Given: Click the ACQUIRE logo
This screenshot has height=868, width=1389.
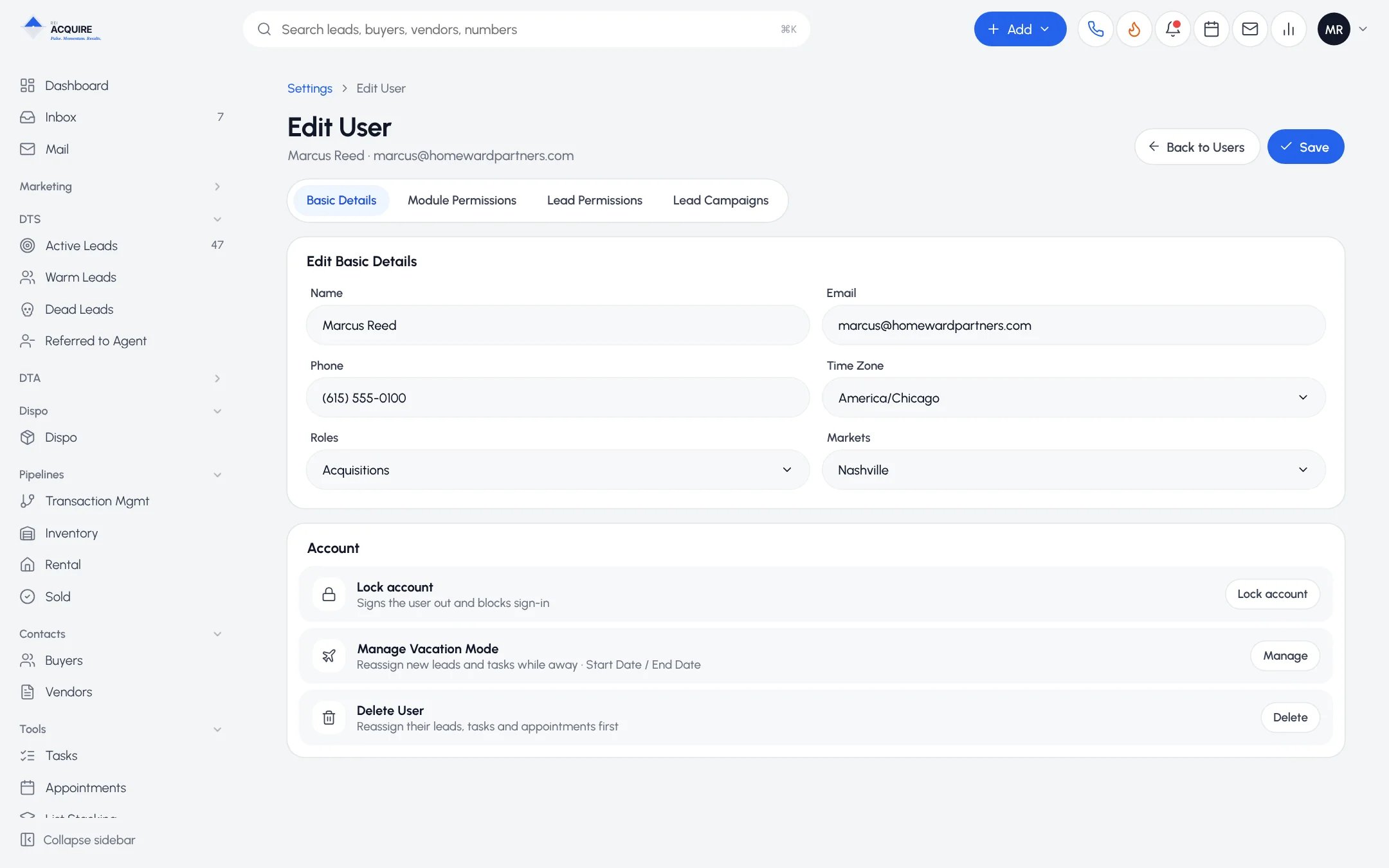Looking at the screenshot, I should [60, 29].
